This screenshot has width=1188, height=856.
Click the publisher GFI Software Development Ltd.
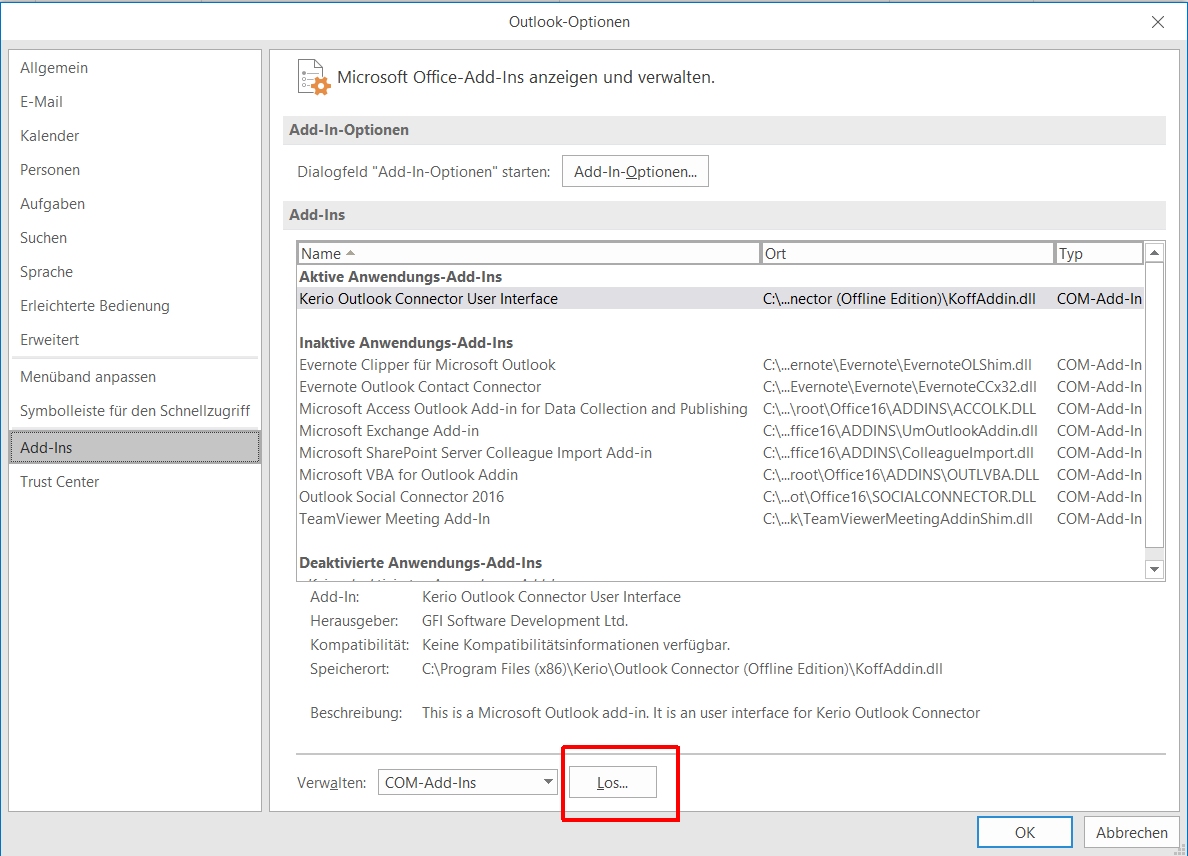pos(525,621)
